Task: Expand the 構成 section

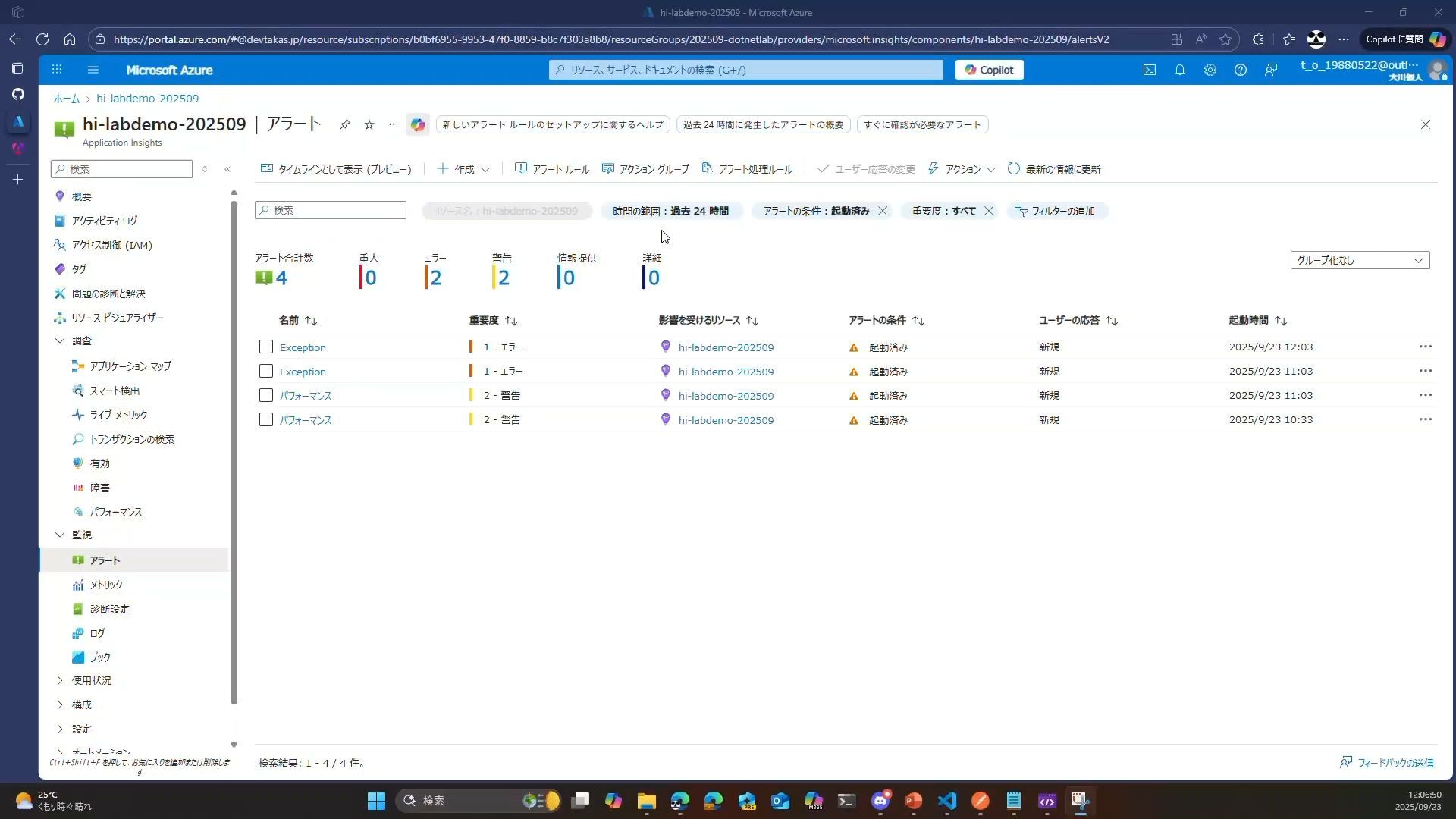Action: pos(60,704)
